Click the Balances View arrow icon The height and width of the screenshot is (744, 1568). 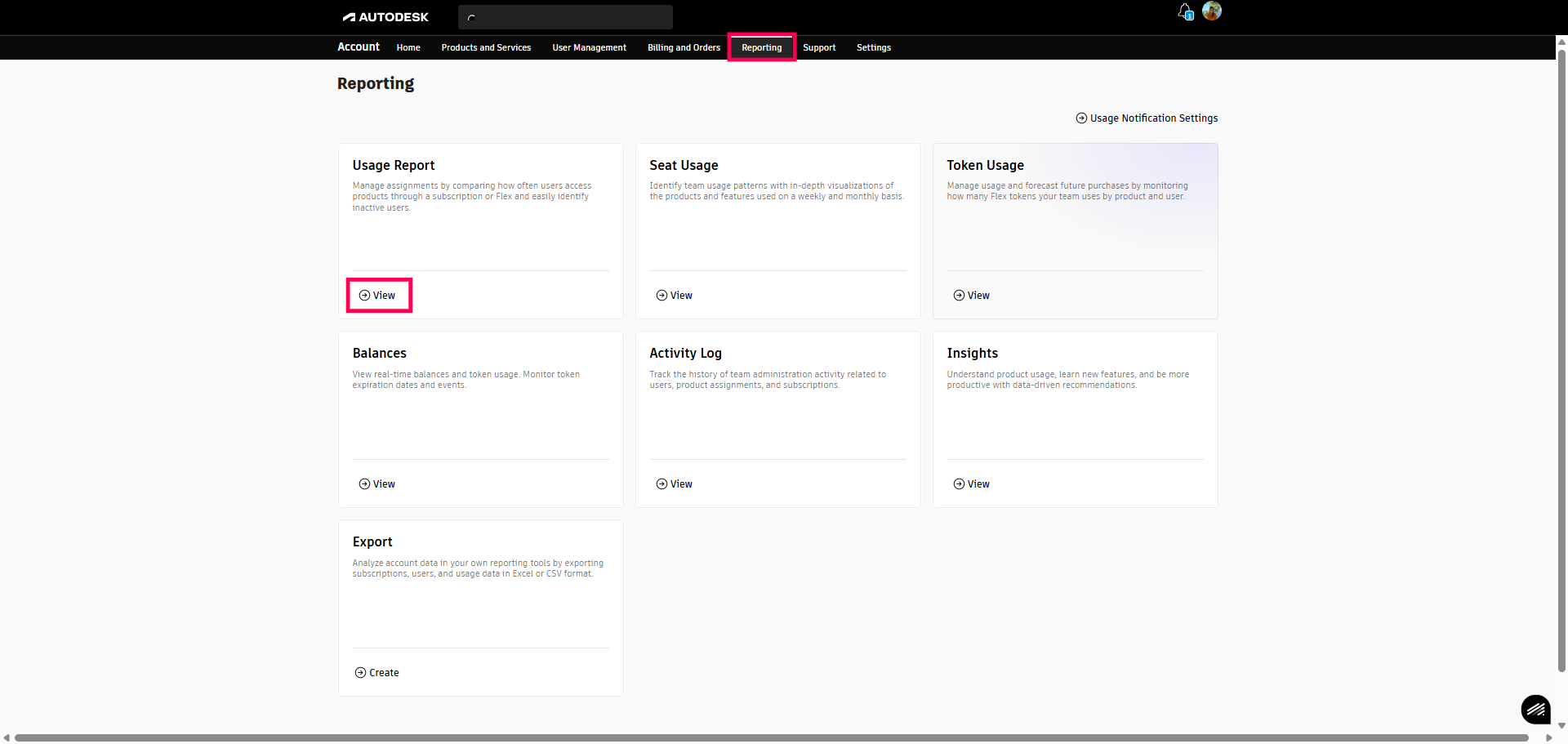364,484
